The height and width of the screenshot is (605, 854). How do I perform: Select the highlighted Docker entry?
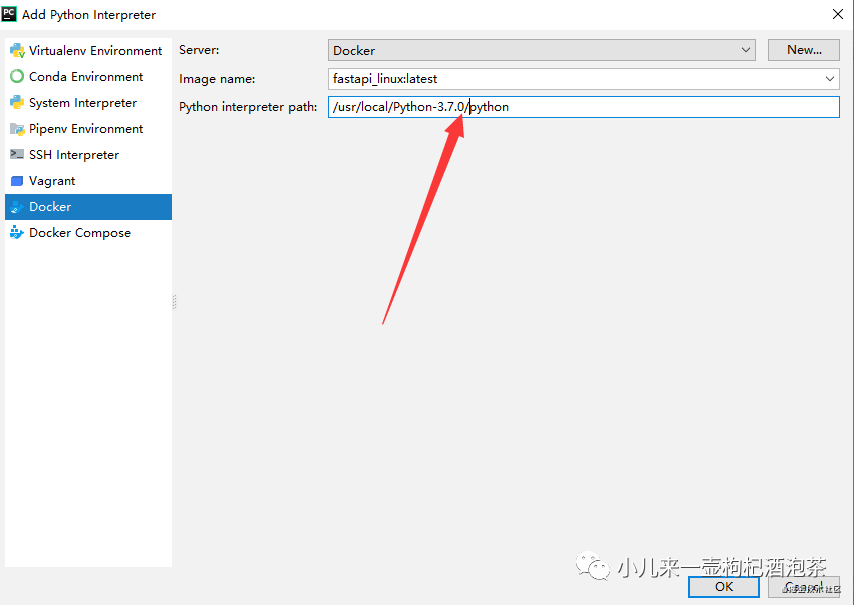pos(88,207)
